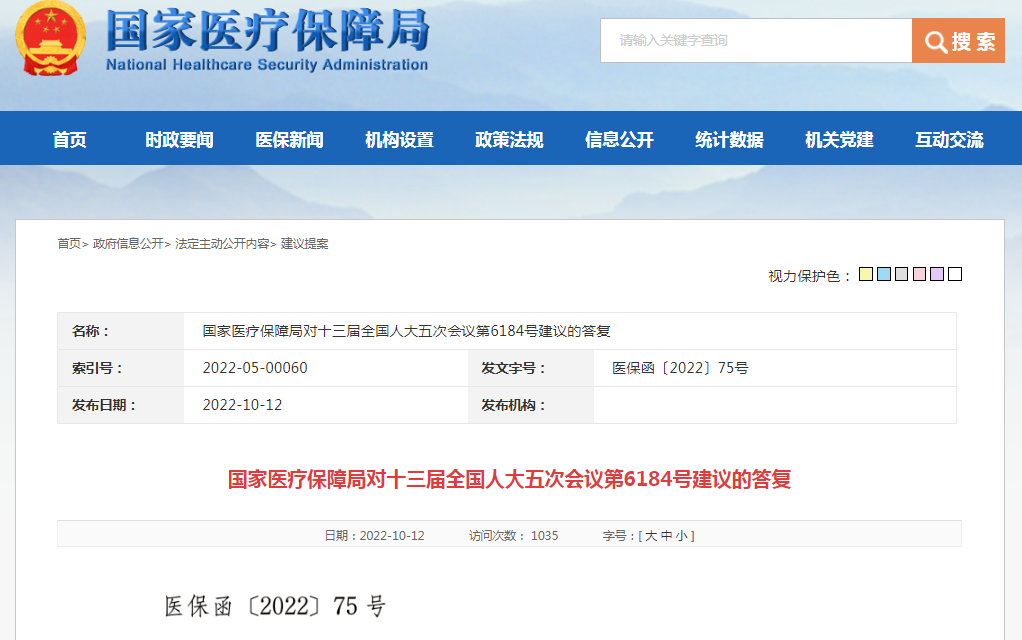Open the 首页 navigation item

click(x=69, y=139)
